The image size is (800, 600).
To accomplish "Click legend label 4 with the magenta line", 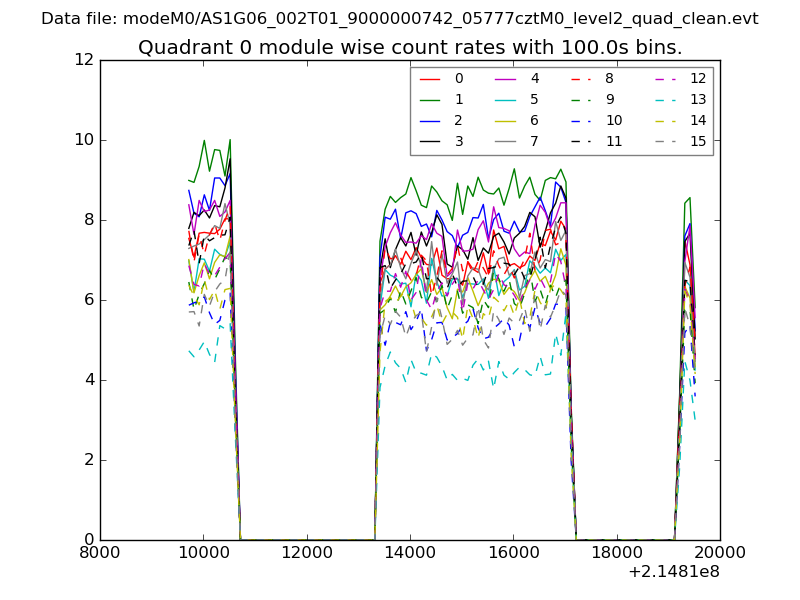I will [x=534, y=79].
